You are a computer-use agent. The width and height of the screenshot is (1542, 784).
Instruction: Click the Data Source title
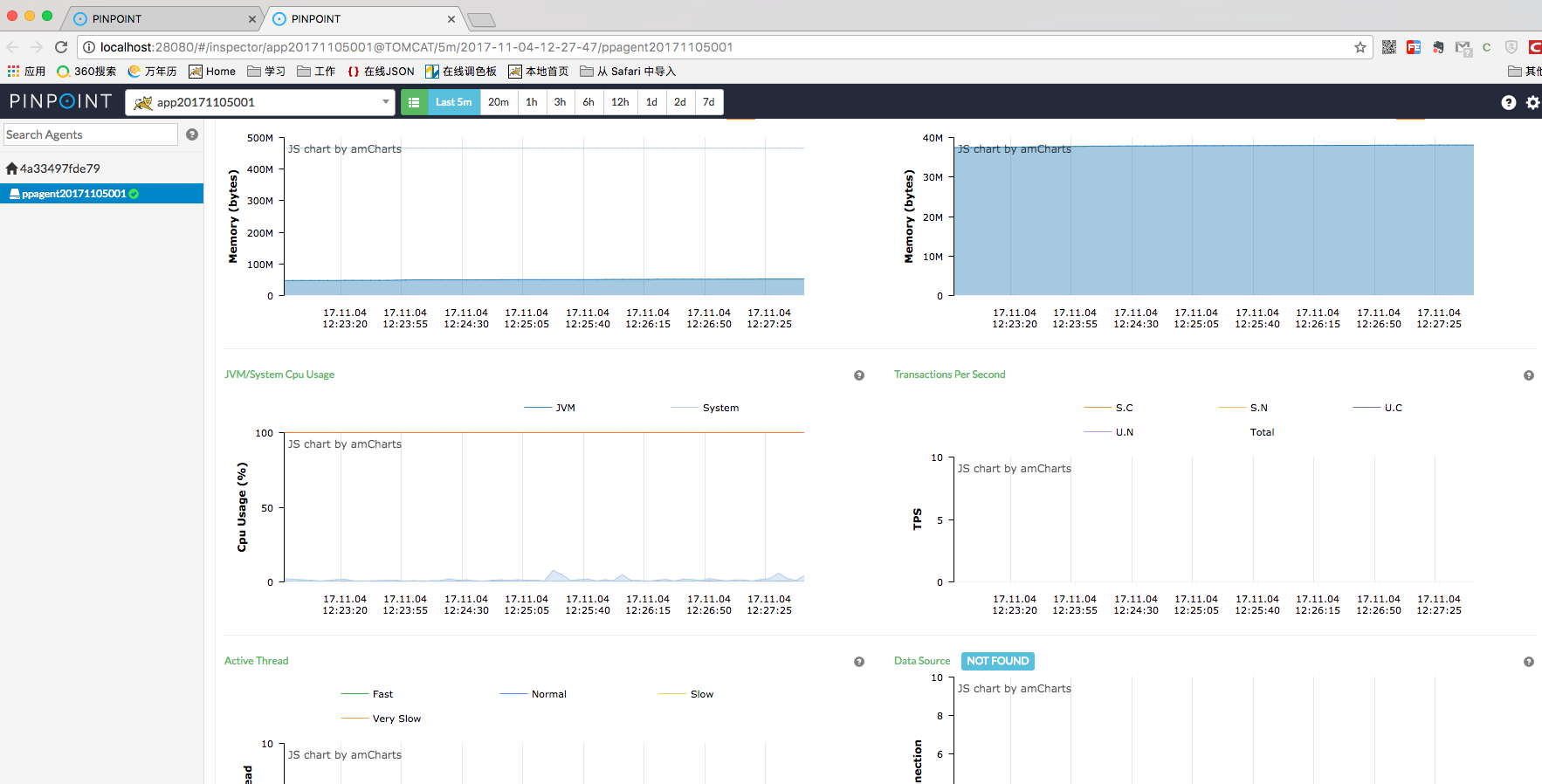tap(922, 661)
